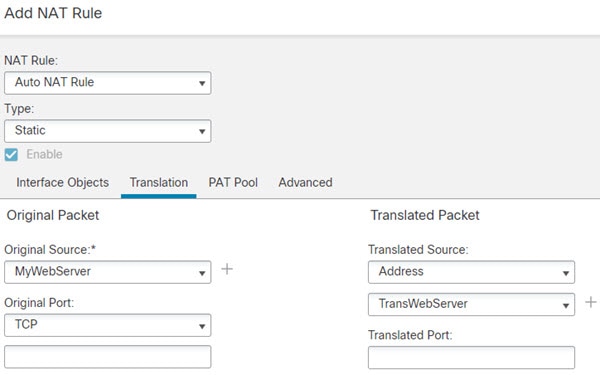Focus the Original Port number field
This screenshot has height=375, width=600.
point(108,357)
